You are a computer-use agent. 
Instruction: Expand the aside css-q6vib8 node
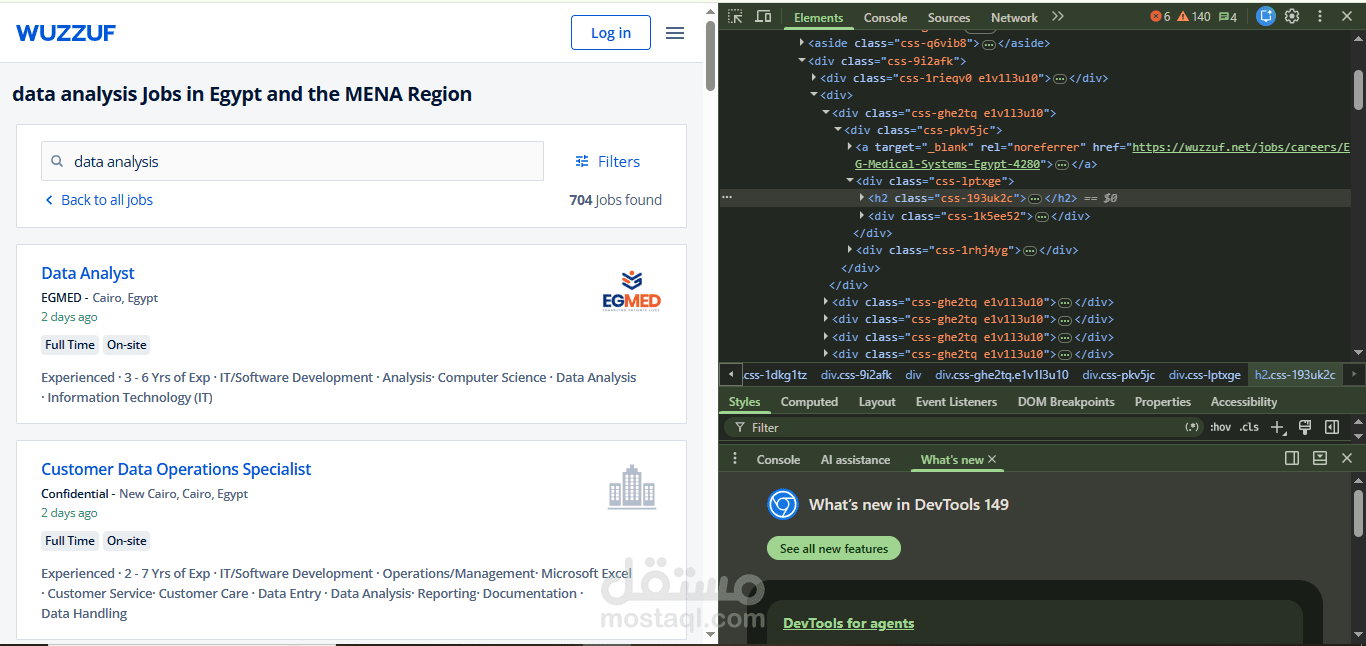[x=802, y=43]
